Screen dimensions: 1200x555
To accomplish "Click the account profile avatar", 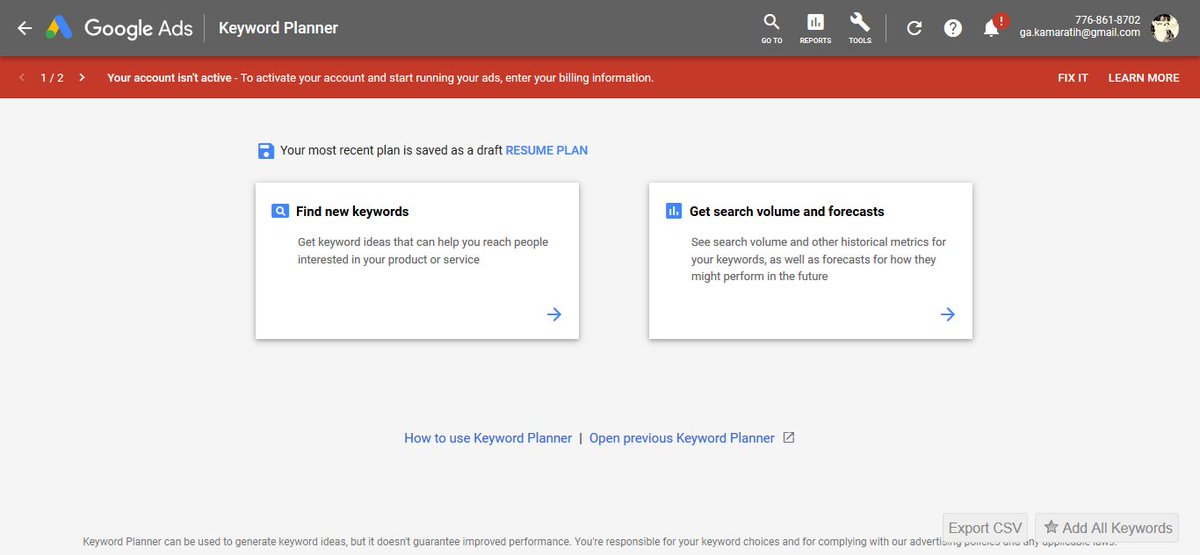I will [1165, 28].
